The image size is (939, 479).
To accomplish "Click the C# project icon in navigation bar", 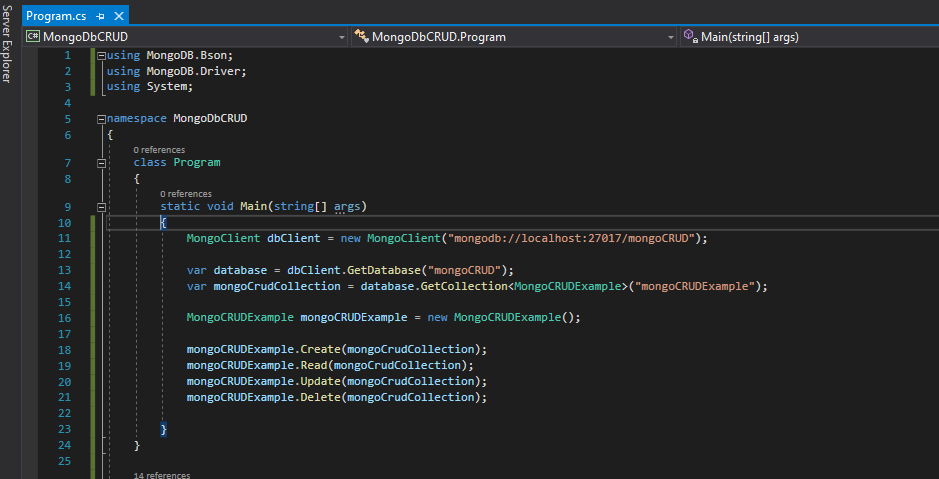I will point(33,37).
